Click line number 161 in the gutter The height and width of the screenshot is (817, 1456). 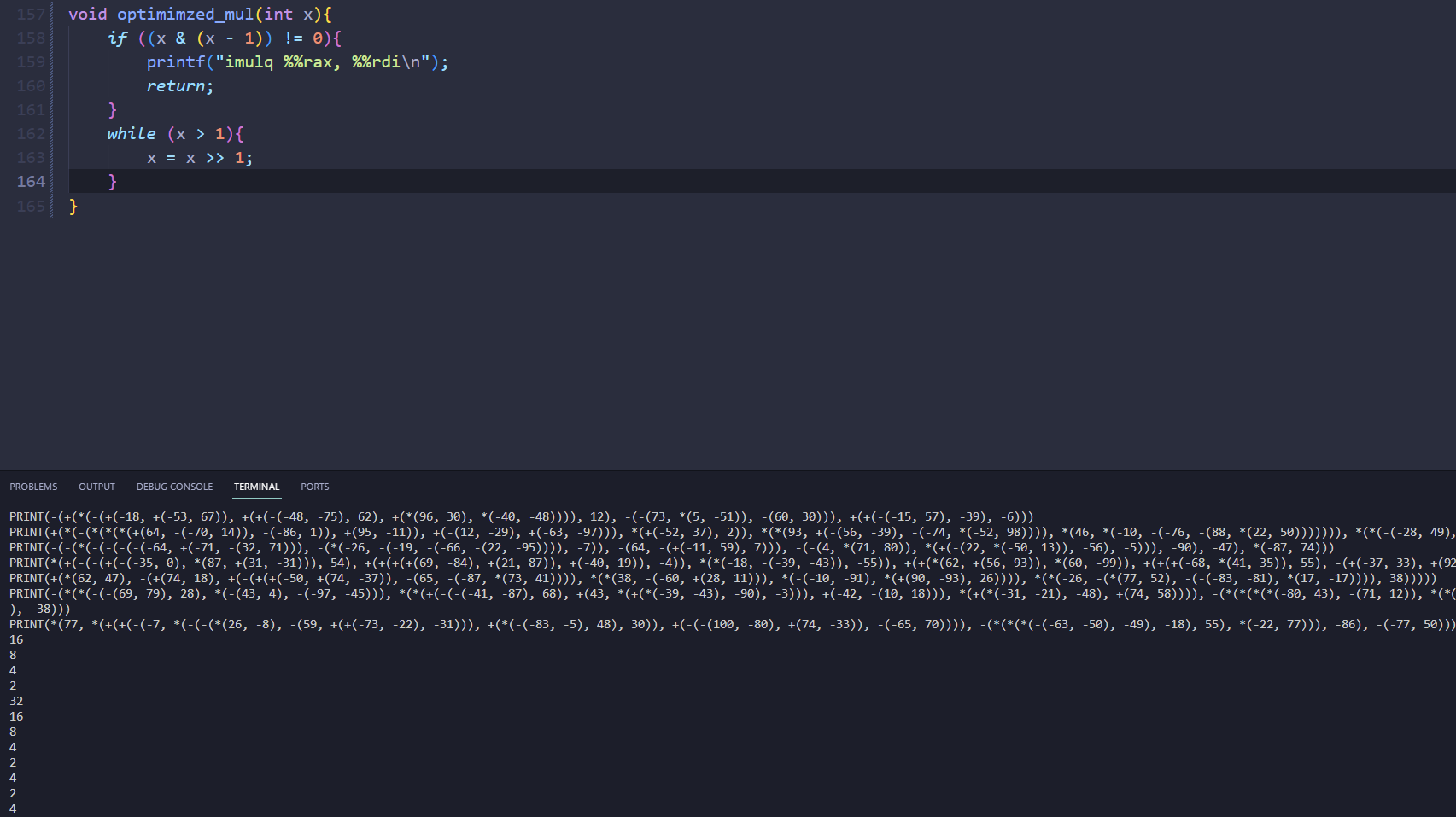pyautogui.click(x=31, y=110)
